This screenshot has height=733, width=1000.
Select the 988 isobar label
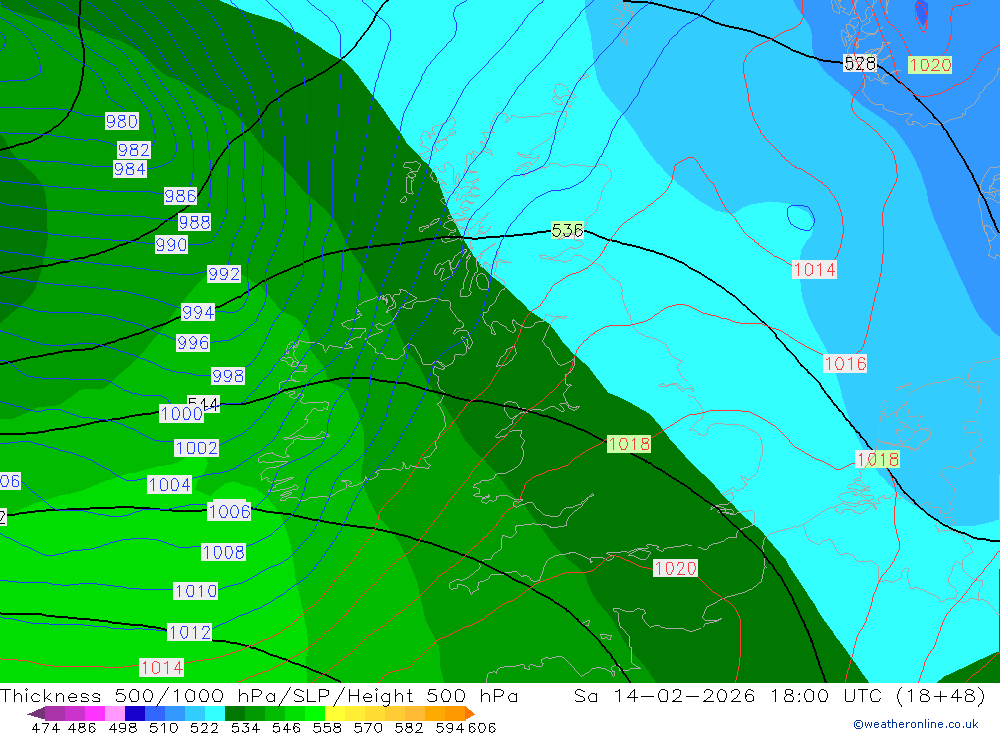tap(195, 222)
